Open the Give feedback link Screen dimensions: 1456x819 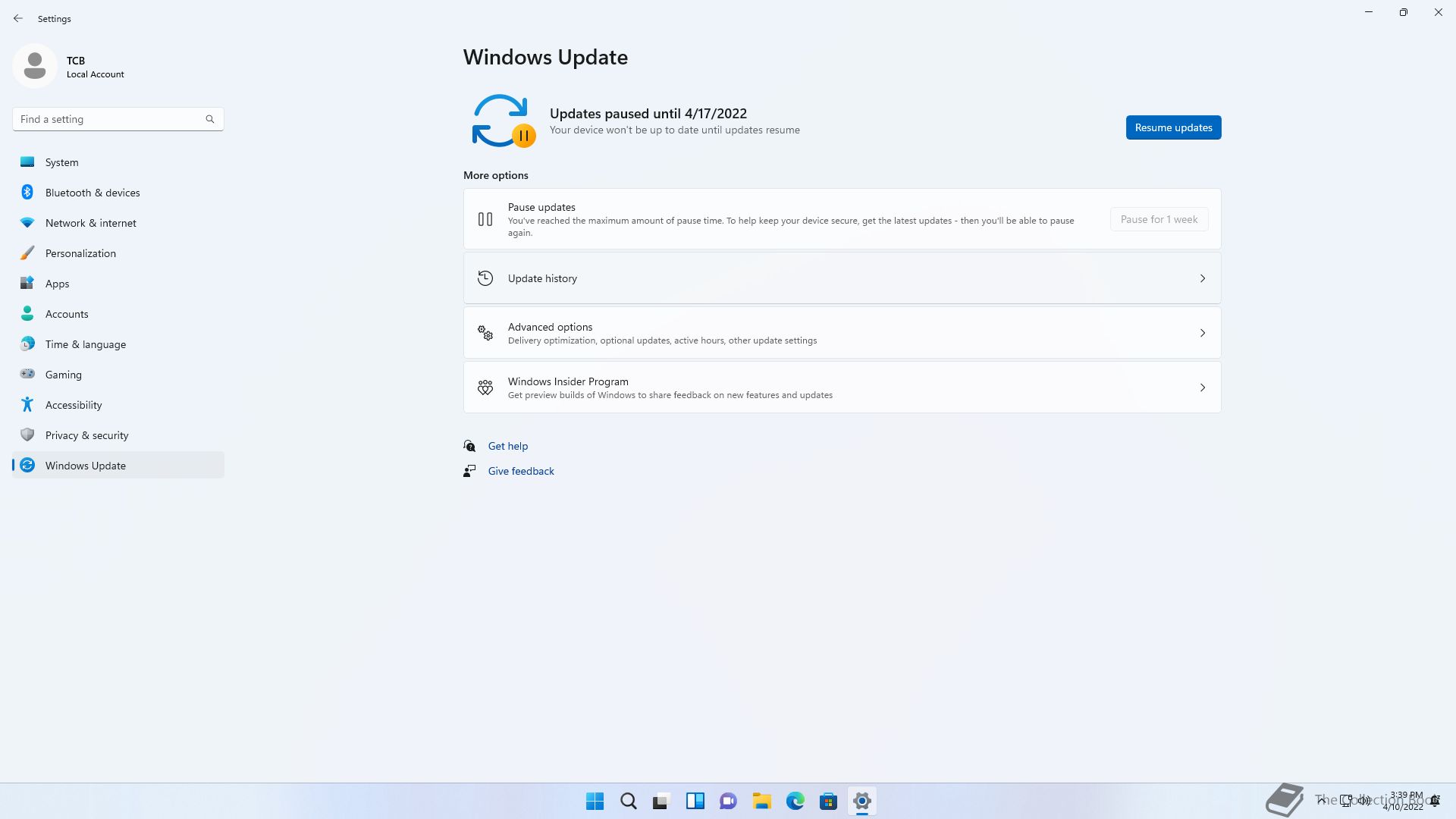point(521,471)
